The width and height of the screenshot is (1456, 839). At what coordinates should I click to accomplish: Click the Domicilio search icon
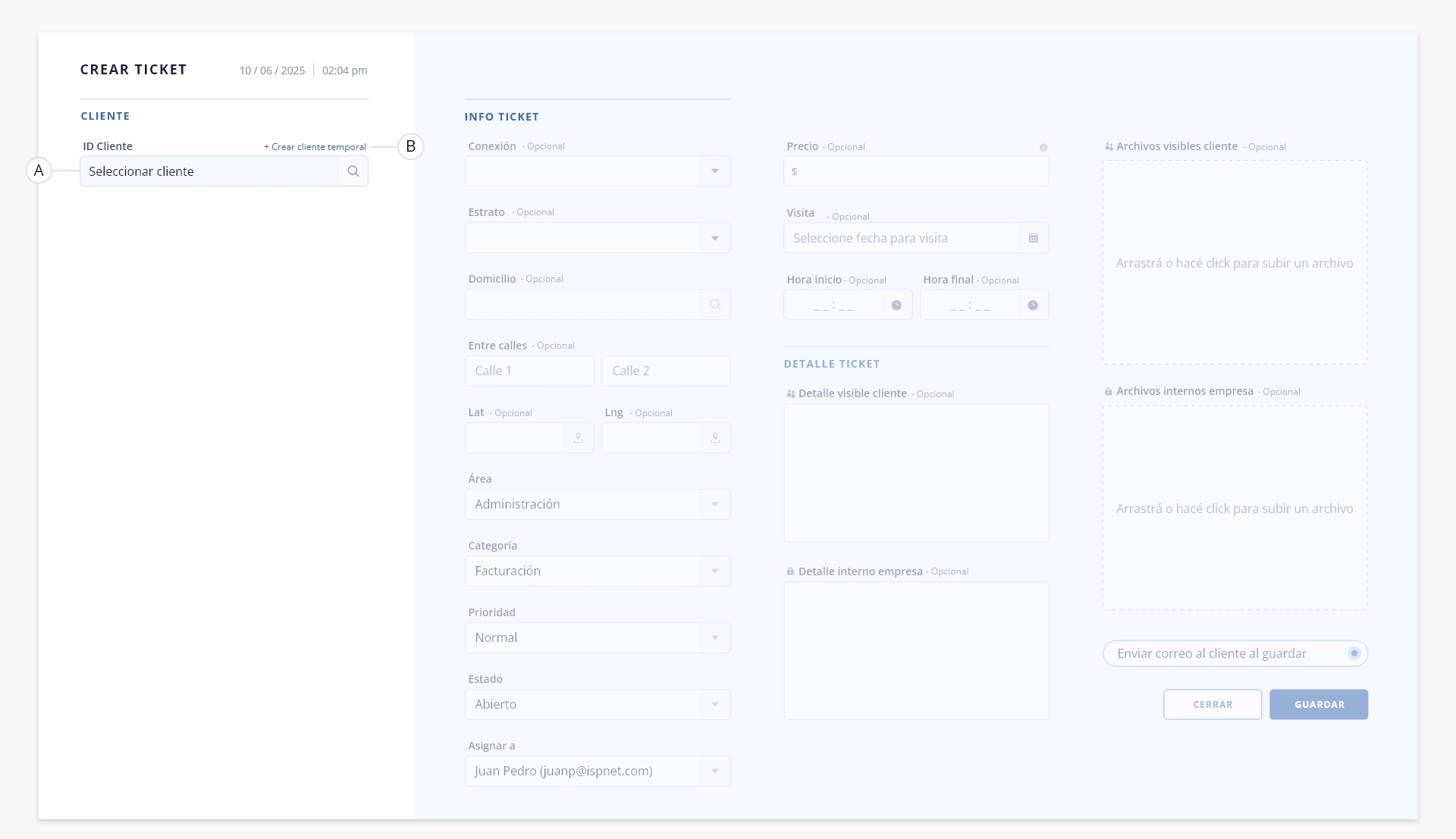715,305
